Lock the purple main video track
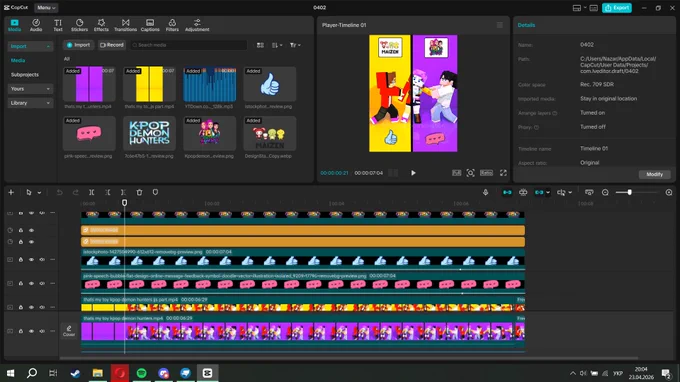 [20, 331]
